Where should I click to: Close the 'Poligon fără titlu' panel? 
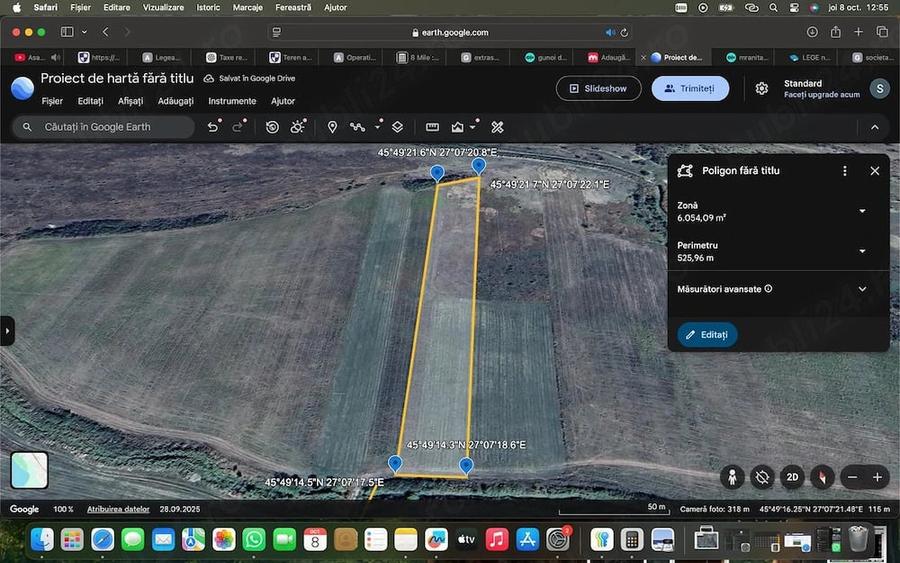tap(874, 171)
